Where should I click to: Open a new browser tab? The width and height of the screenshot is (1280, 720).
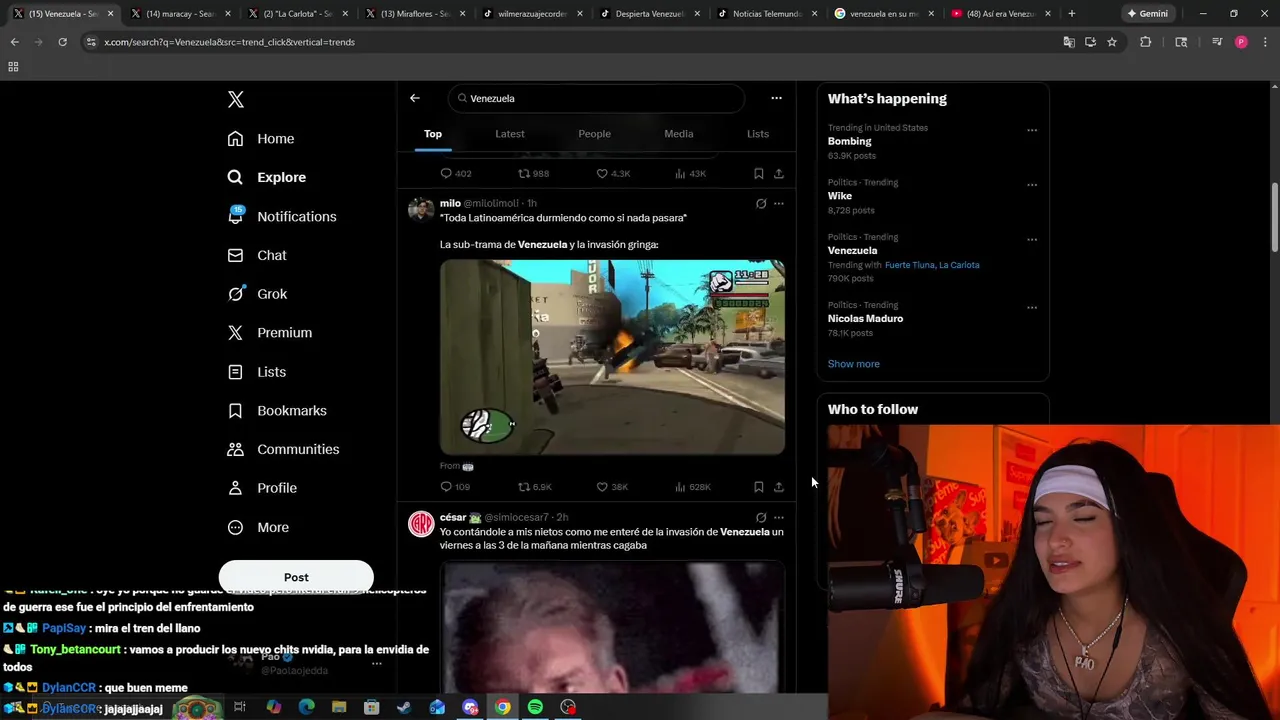(1071, 14)
